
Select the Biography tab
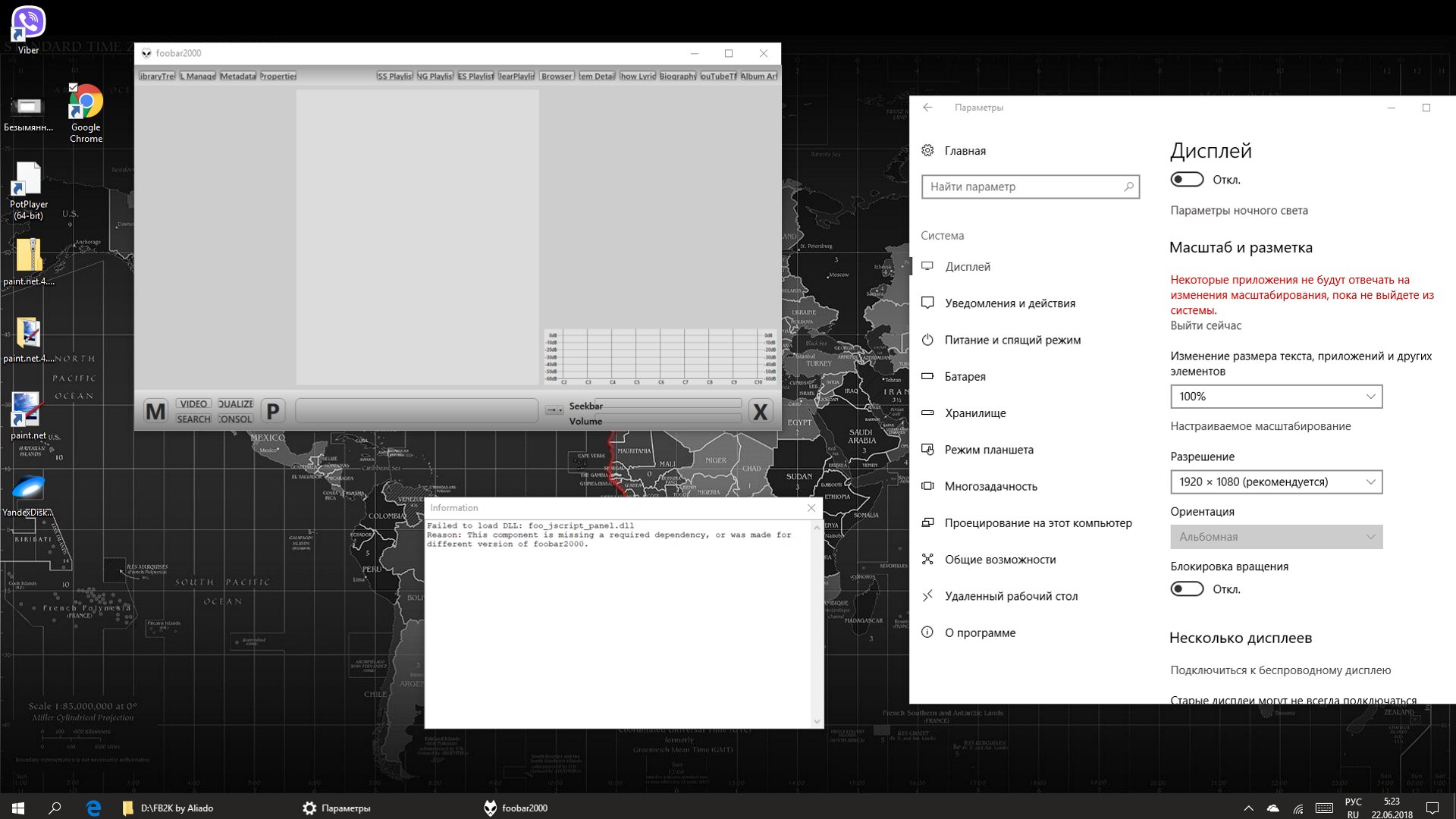[x=678, y=76]
